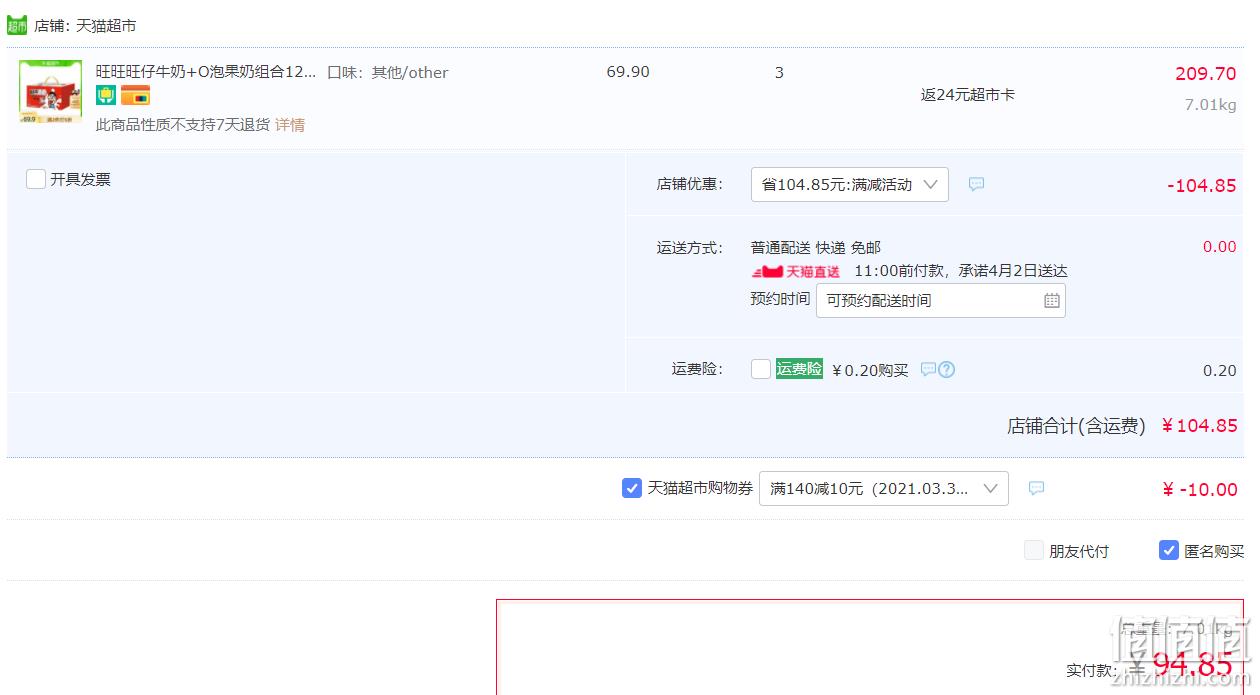Viewport: 1260px width, 695px height.
Task: Click the comment icon next to ¥0.20购买
Action: [928, 370]
